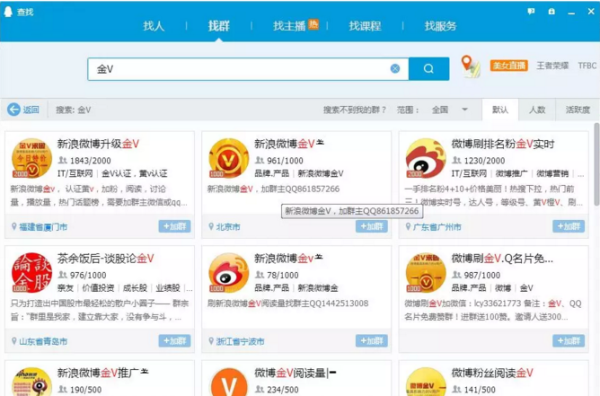Click the 广东省广州市 location link

point(437,227)
